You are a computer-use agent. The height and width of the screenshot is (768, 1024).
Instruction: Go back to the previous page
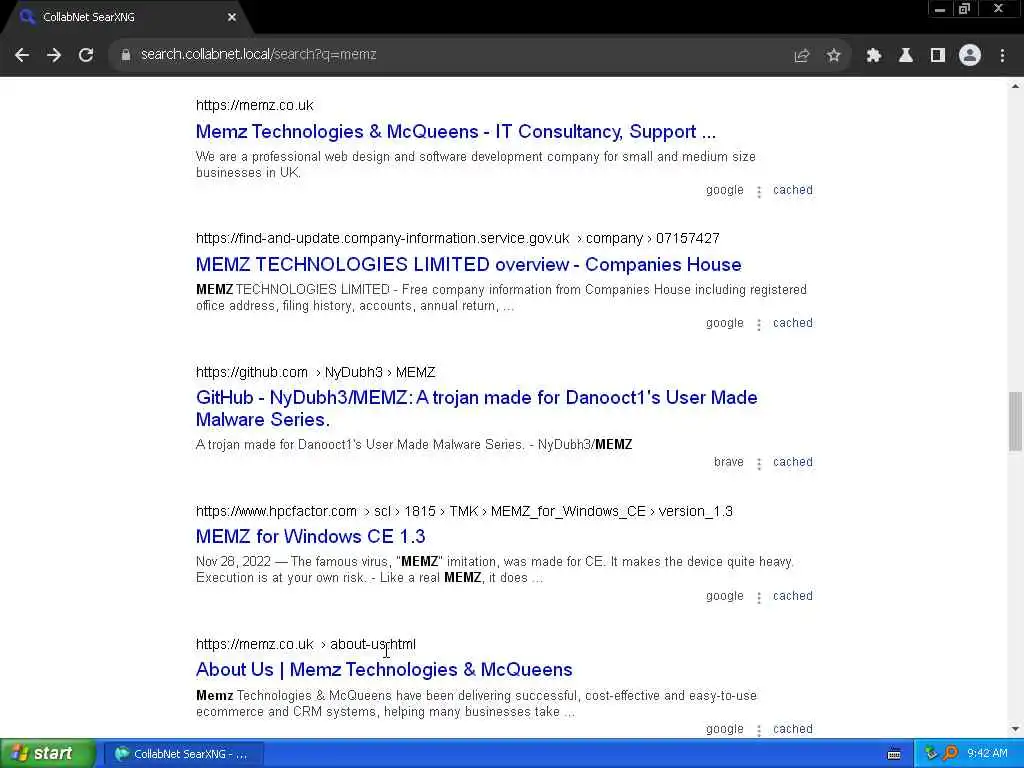point(22,55)
